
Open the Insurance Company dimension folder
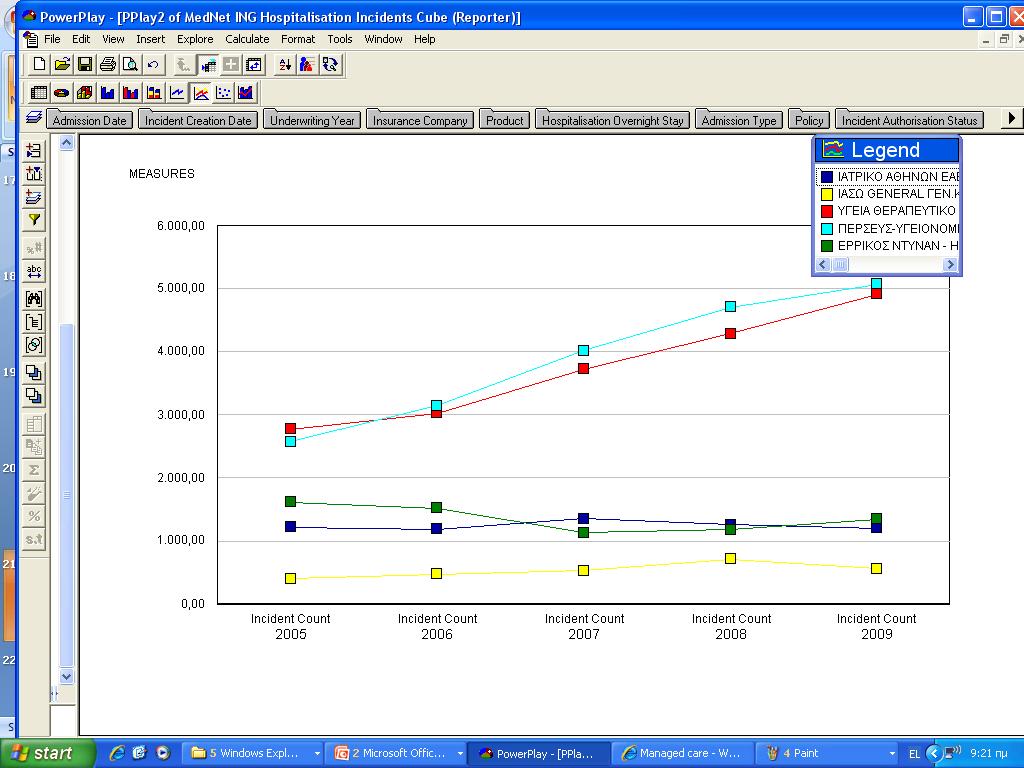pyautogui.click(x=420, y=120)
